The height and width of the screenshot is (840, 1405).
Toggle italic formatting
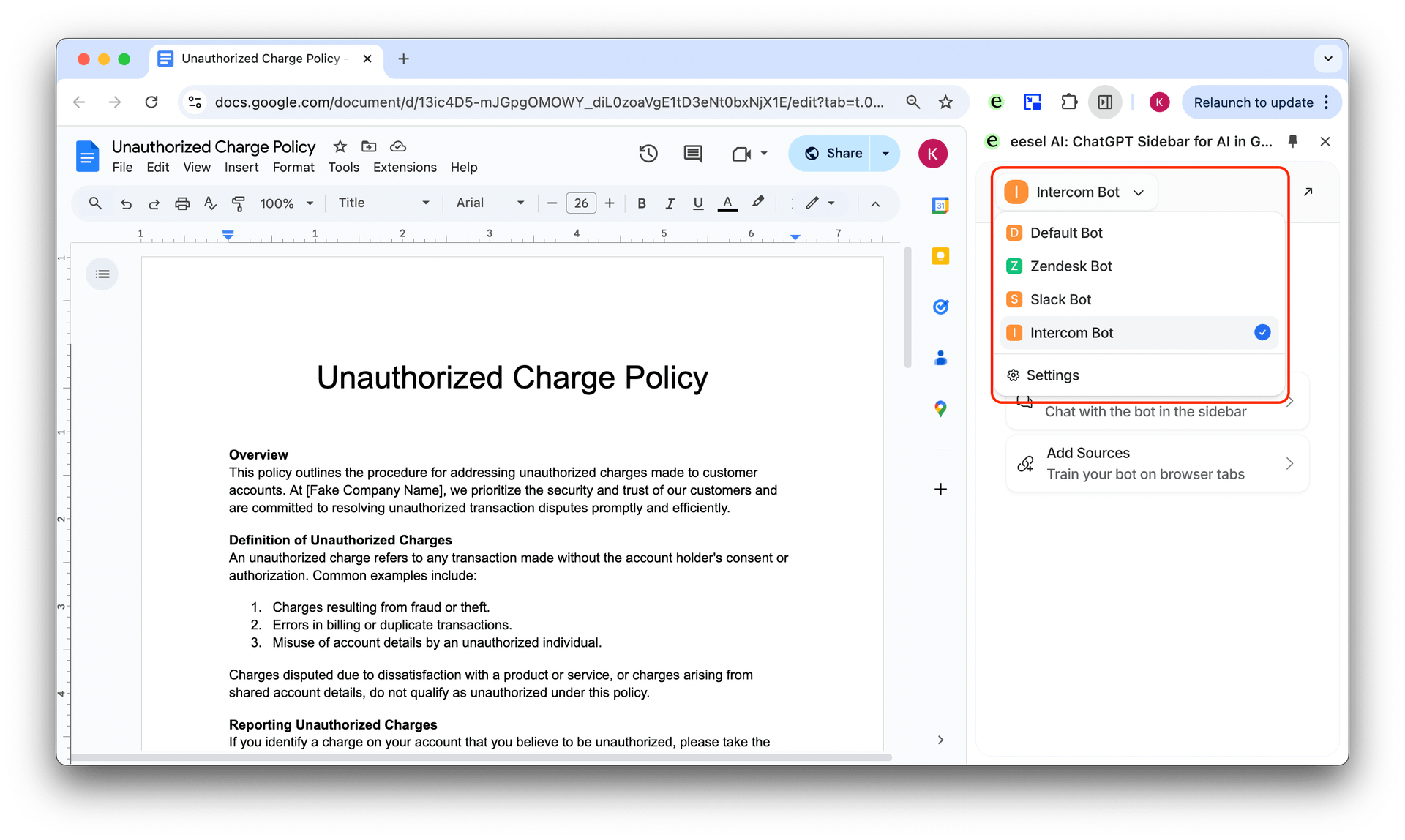click(x=670, y=203)
